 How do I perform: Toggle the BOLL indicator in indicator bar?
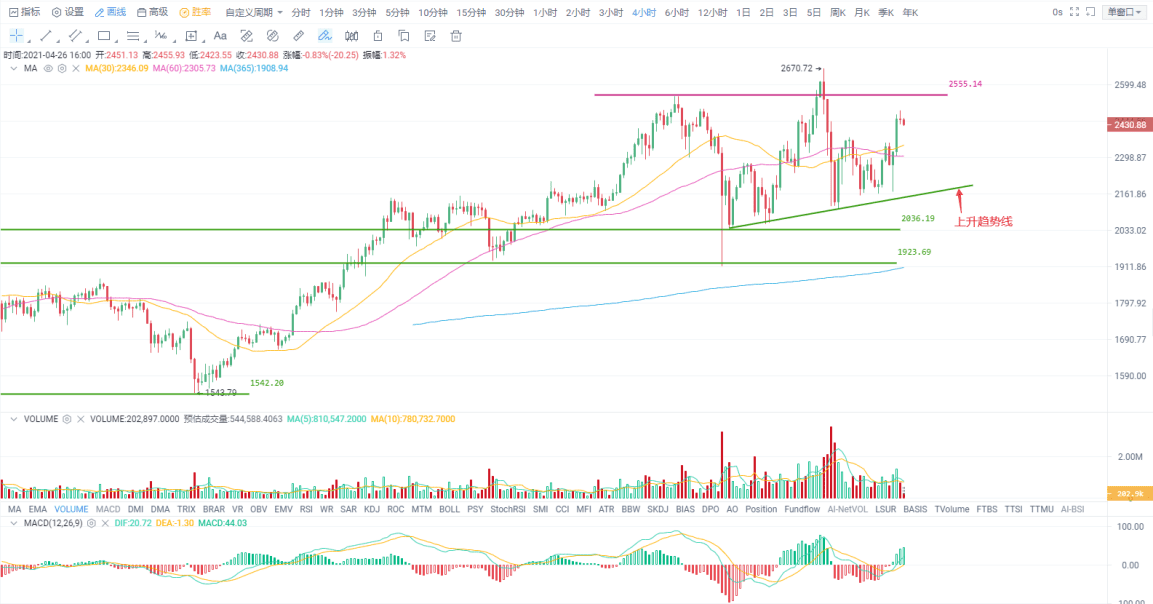pos(449,509)
